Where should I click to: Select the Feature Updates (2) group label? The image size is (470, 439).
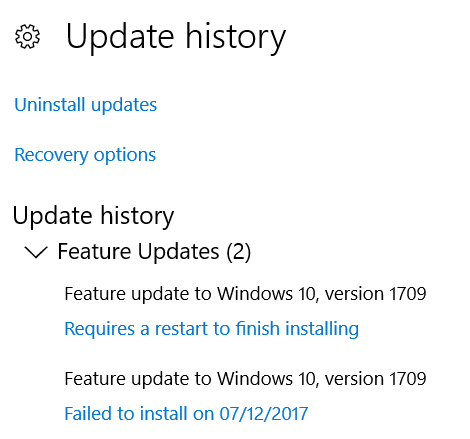[x=154, y=251]
